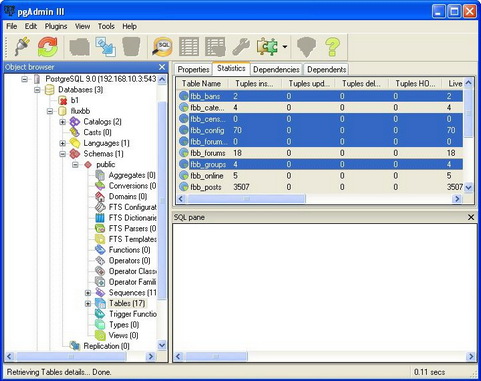Open the Edit menu
This screenshot has width=481, height=381.
tap(31, 26)
